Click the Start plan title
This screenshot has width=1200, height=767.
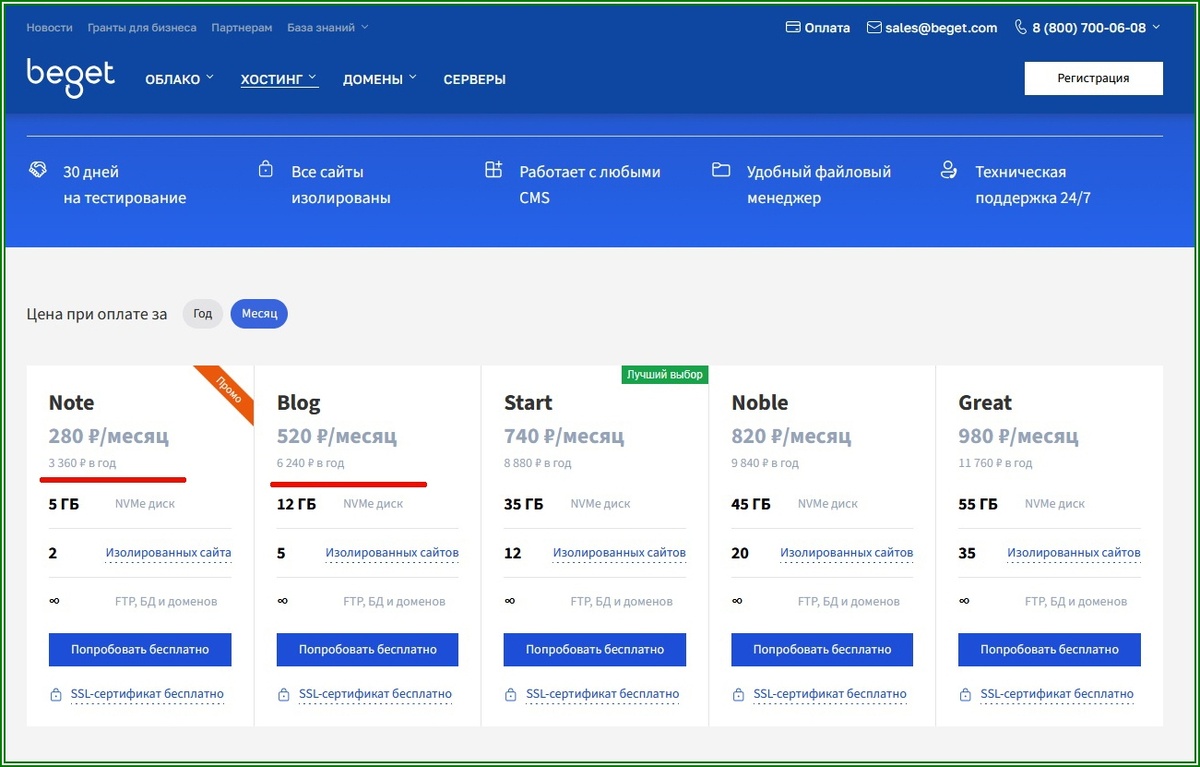point(528,403)
